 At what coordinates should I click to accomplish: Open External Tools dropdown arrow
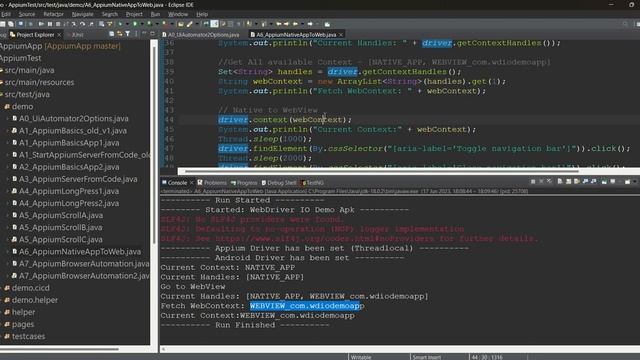tap(172, 24)
